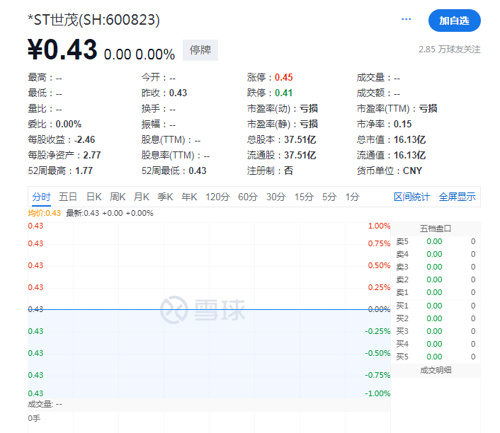
Task: Click the 买4 order book row
Action: pyautogui.click(x=436, y=344)
